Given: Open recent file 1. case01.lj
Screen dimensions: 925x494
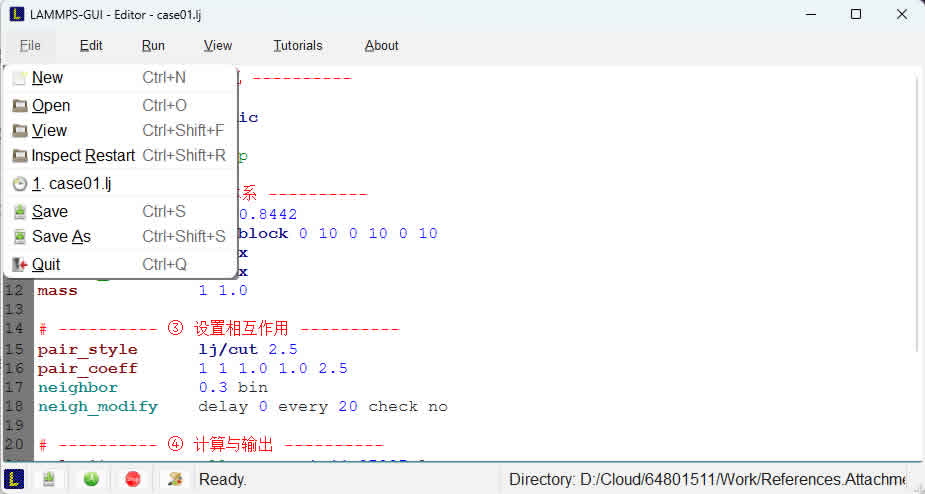Looking at the screenshot, I should (120, 184).
